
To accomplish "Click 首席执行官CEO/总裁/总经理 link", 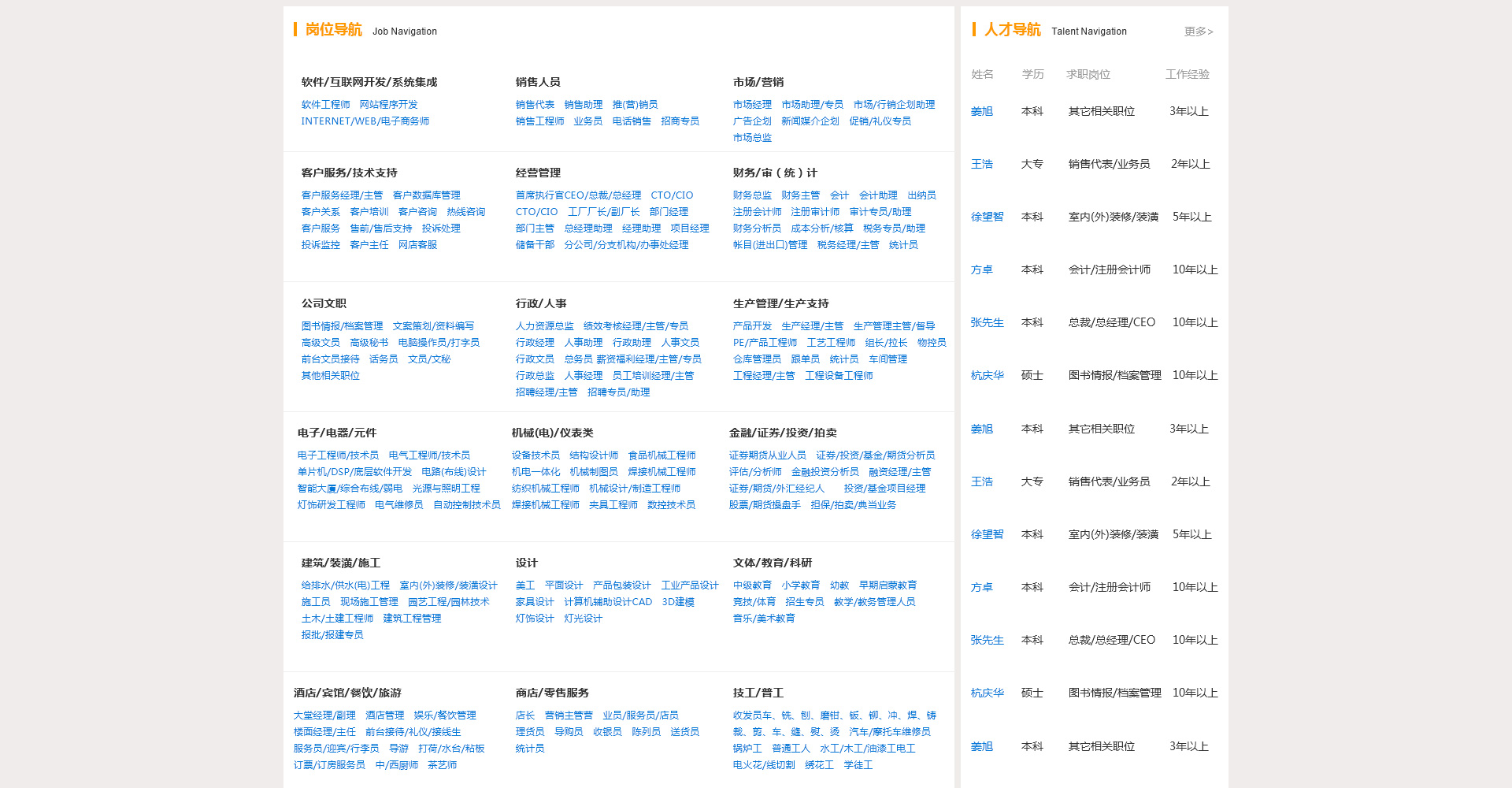I will (578, 195).
